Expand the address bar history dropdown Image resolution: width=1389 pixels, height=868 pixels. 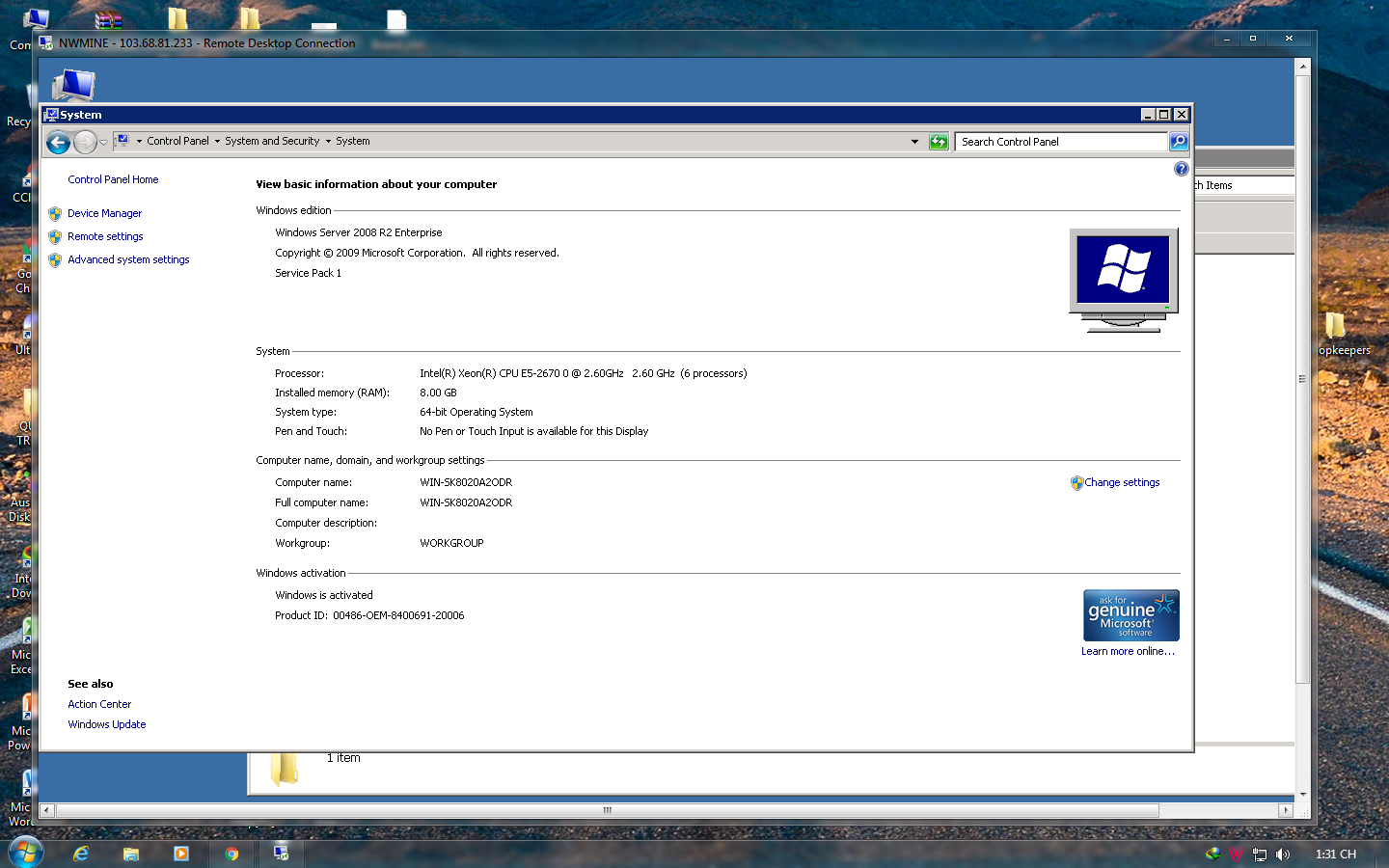tap(914, 142)
